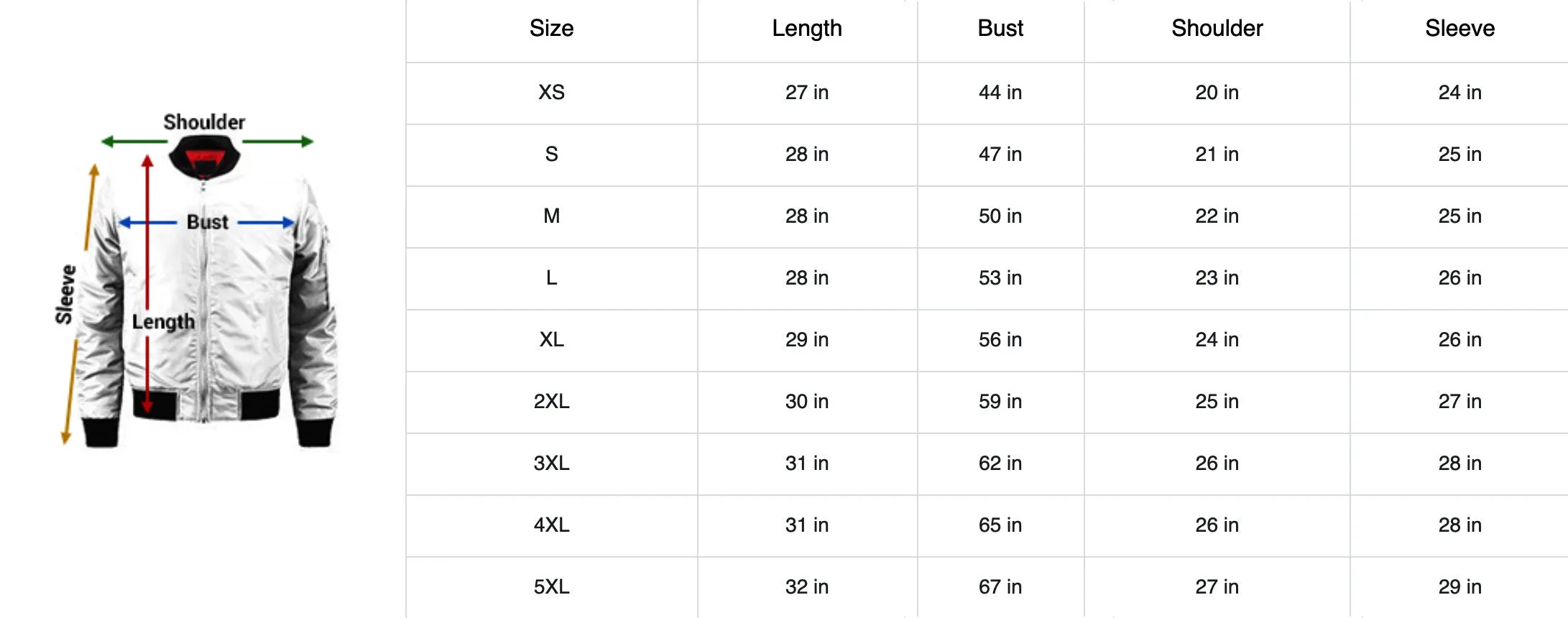
Task: Select the Length column header
Action: (807, 28)
